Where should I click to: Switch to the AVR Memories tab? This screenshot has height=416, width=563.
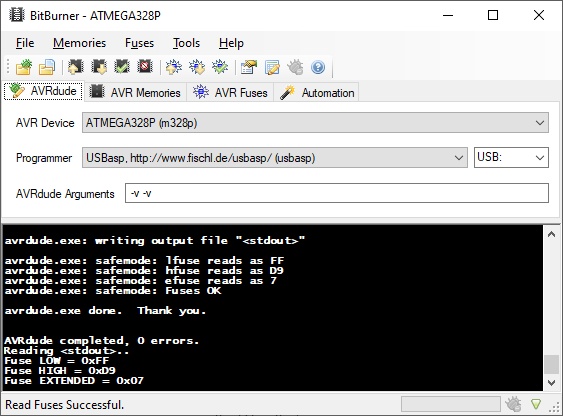point(135,93)
